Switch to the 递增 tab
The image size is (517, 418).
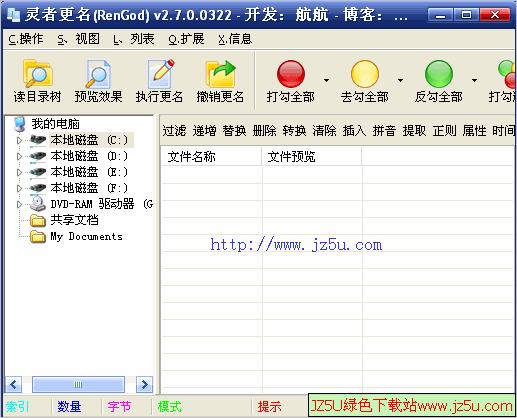204,131
